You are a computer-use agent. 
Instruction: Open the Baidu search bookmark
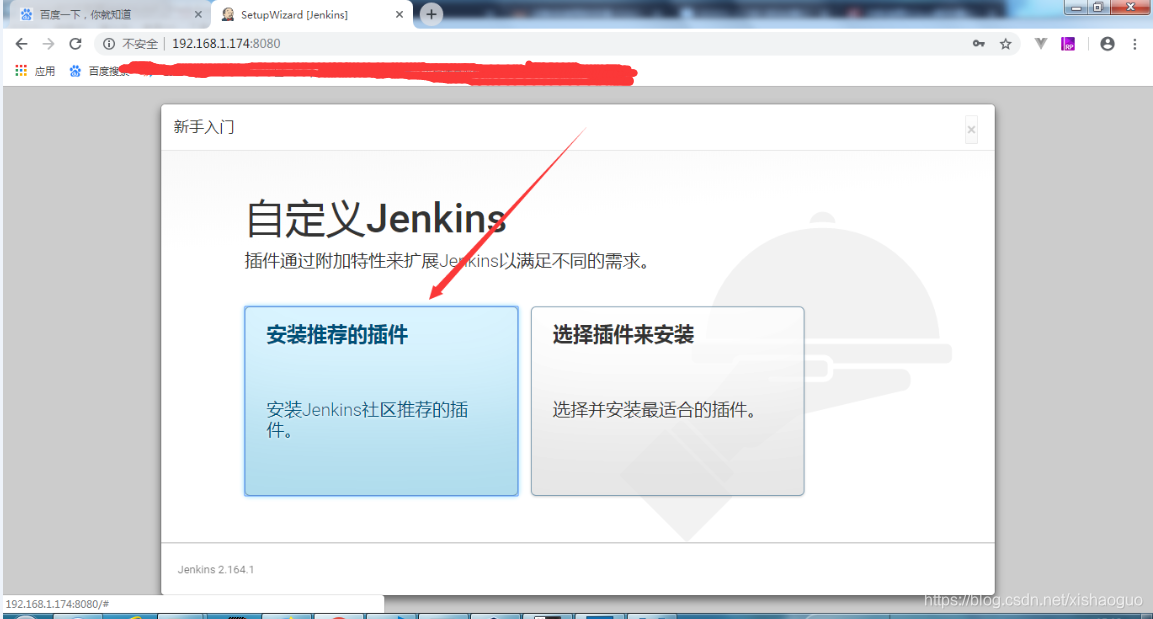99,71
